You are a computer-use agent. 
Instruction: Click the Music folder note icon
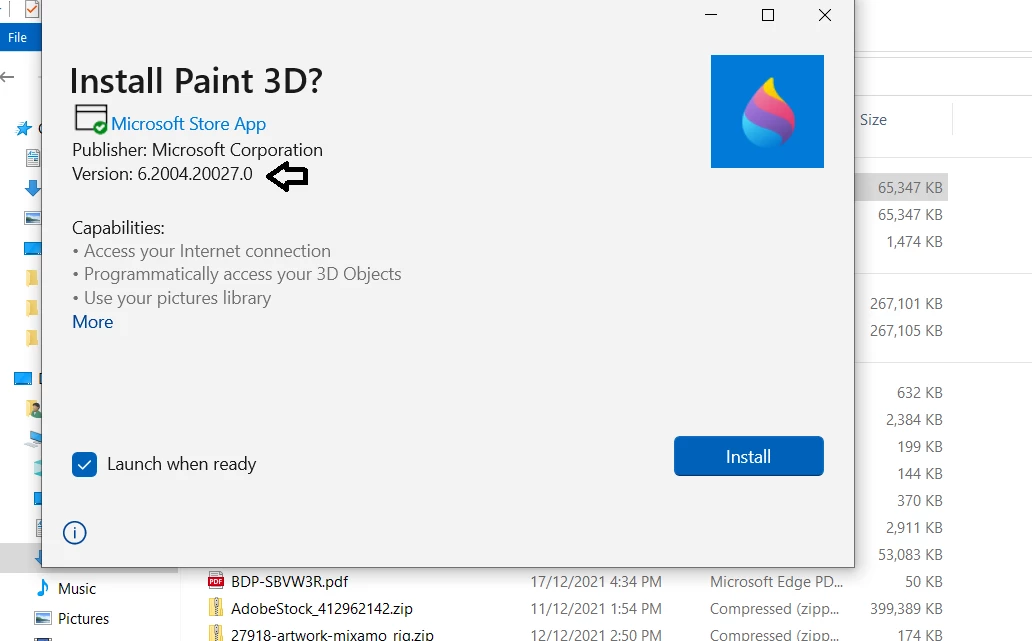click(x=43, y=588)
